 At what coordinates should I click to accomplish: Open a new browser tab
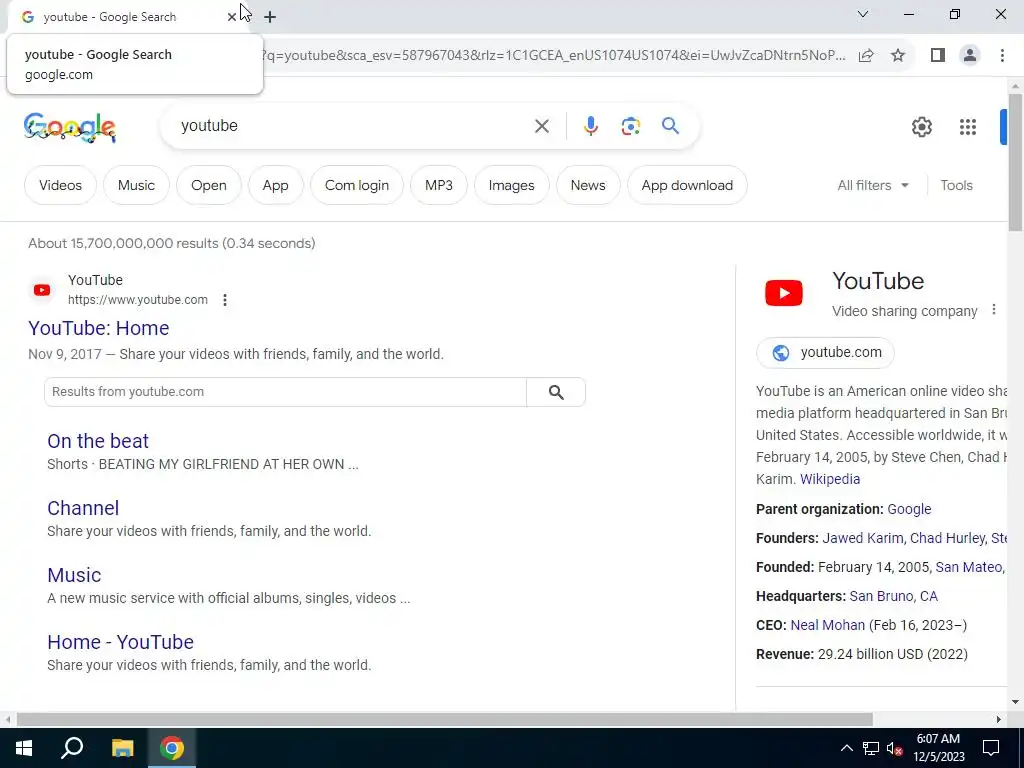point(270,17)
